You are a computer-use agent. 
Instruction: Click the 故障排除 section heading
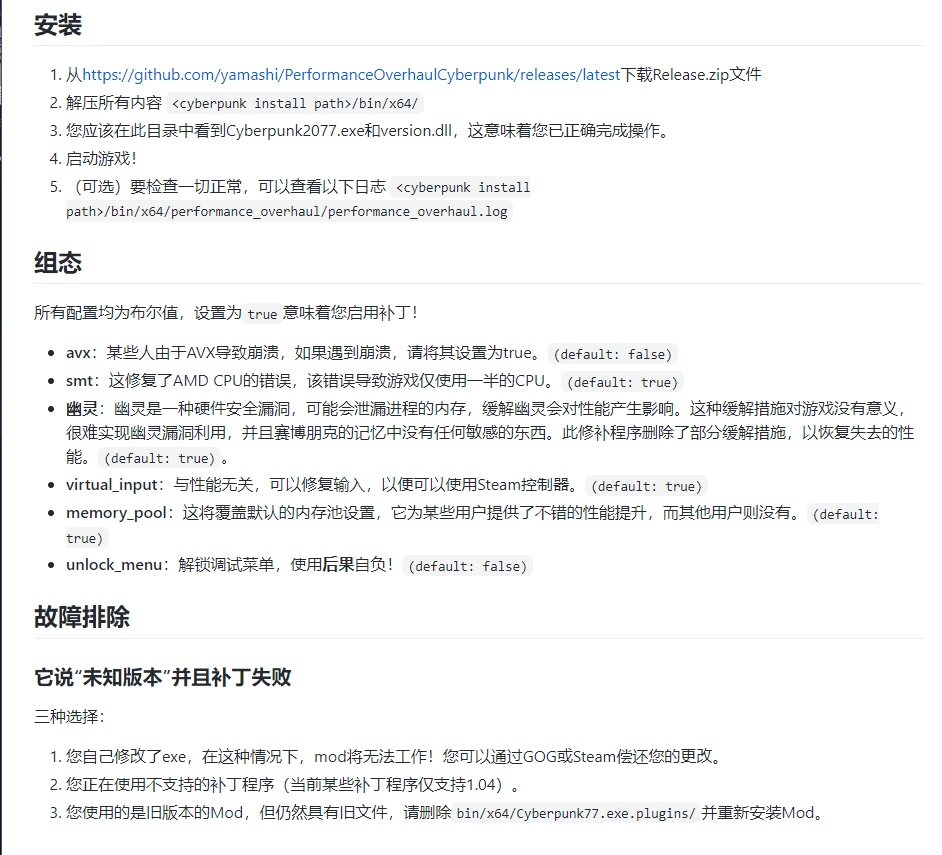pyautogui.click(x=82, y=617)
